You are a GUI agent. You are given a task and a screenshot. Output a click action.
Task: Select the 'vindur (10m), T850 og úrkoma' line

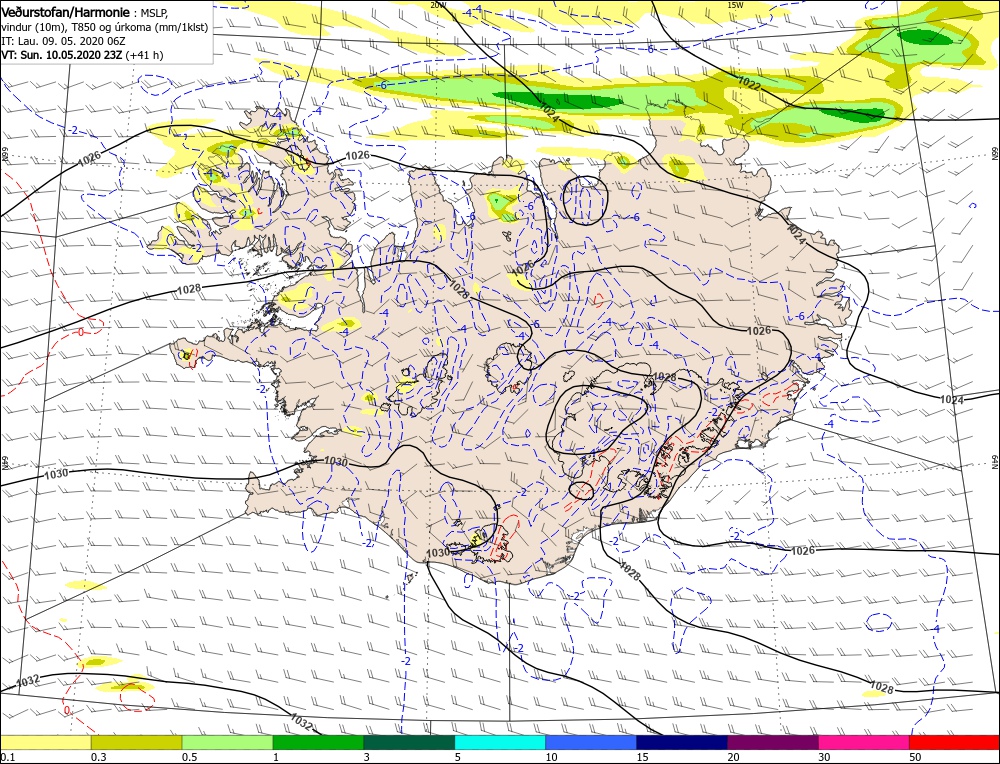pyautogui.click(x=104, y=27)
